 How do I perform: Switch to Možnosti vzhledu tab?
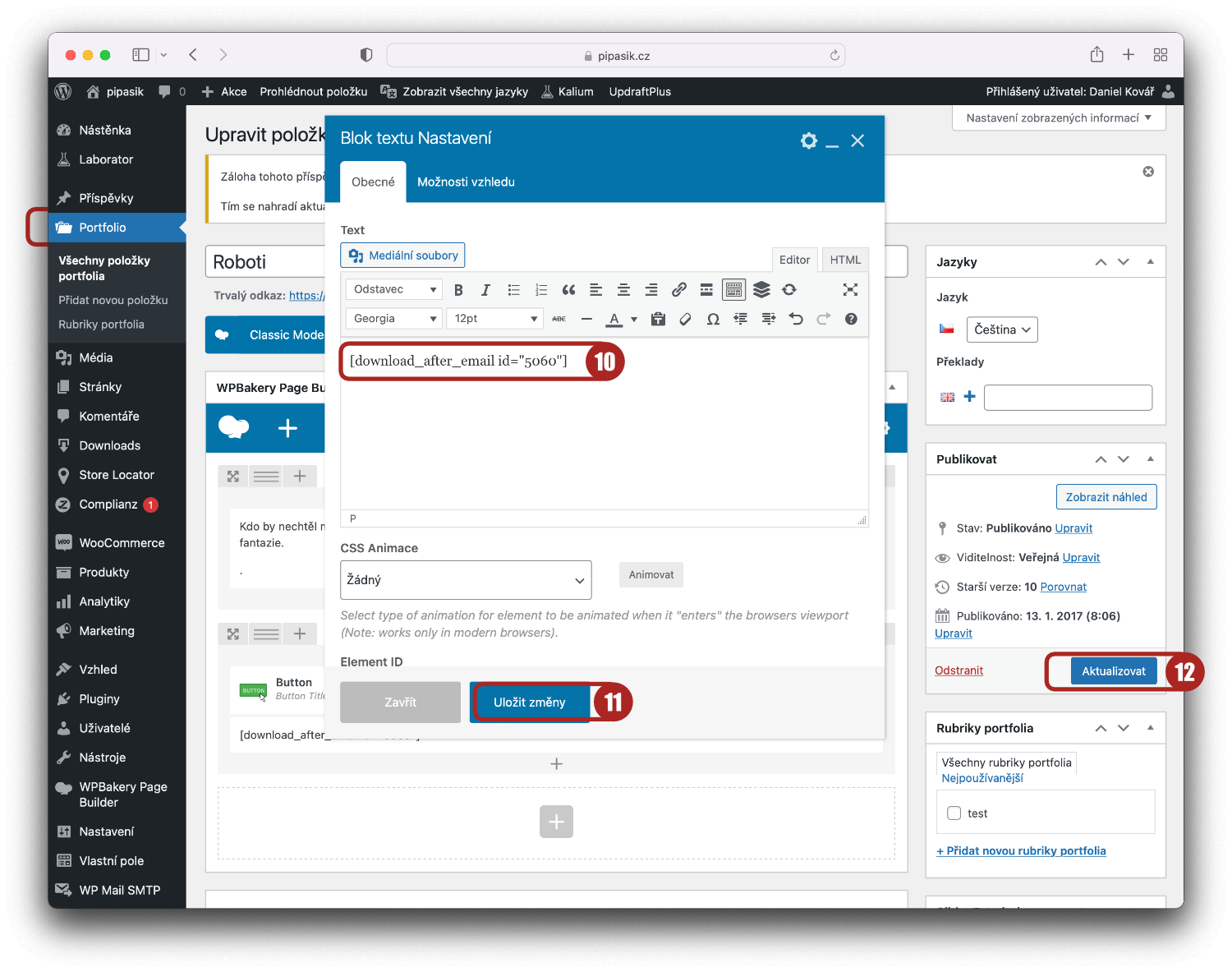point(466,182)
